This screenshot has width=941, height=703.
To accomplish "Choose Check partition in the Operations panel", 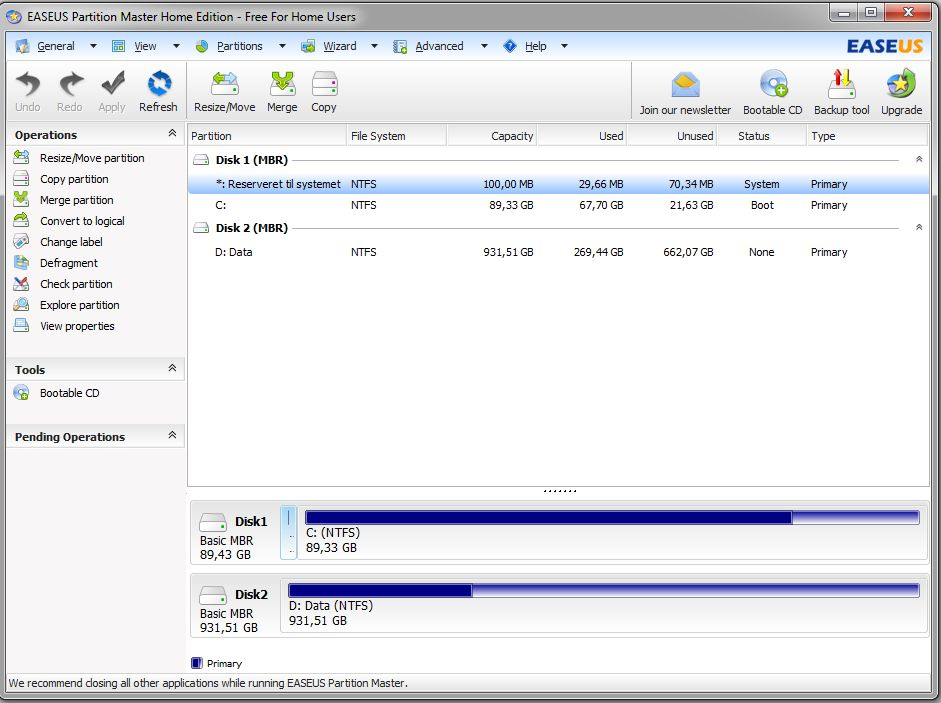I will (x=76, y=284).
